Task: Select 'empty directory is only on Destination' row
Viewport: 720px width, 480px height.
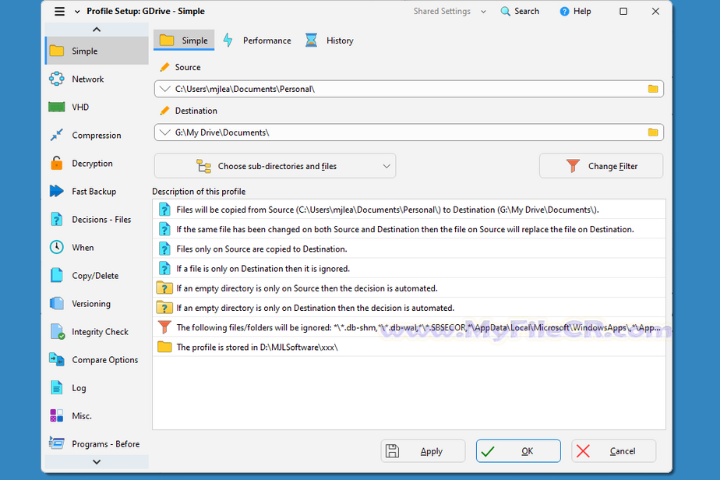Action: click(x=409, y=308)
